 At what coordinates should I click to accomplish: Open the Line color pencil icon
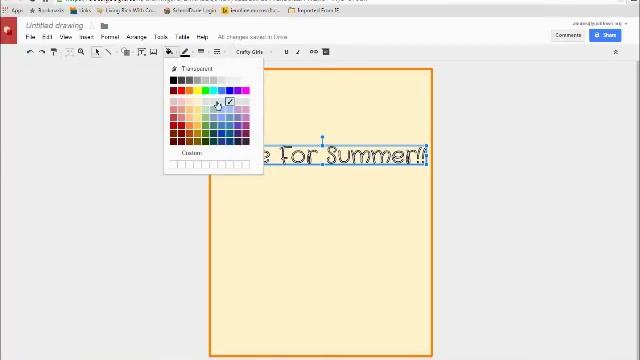(185, 52)
